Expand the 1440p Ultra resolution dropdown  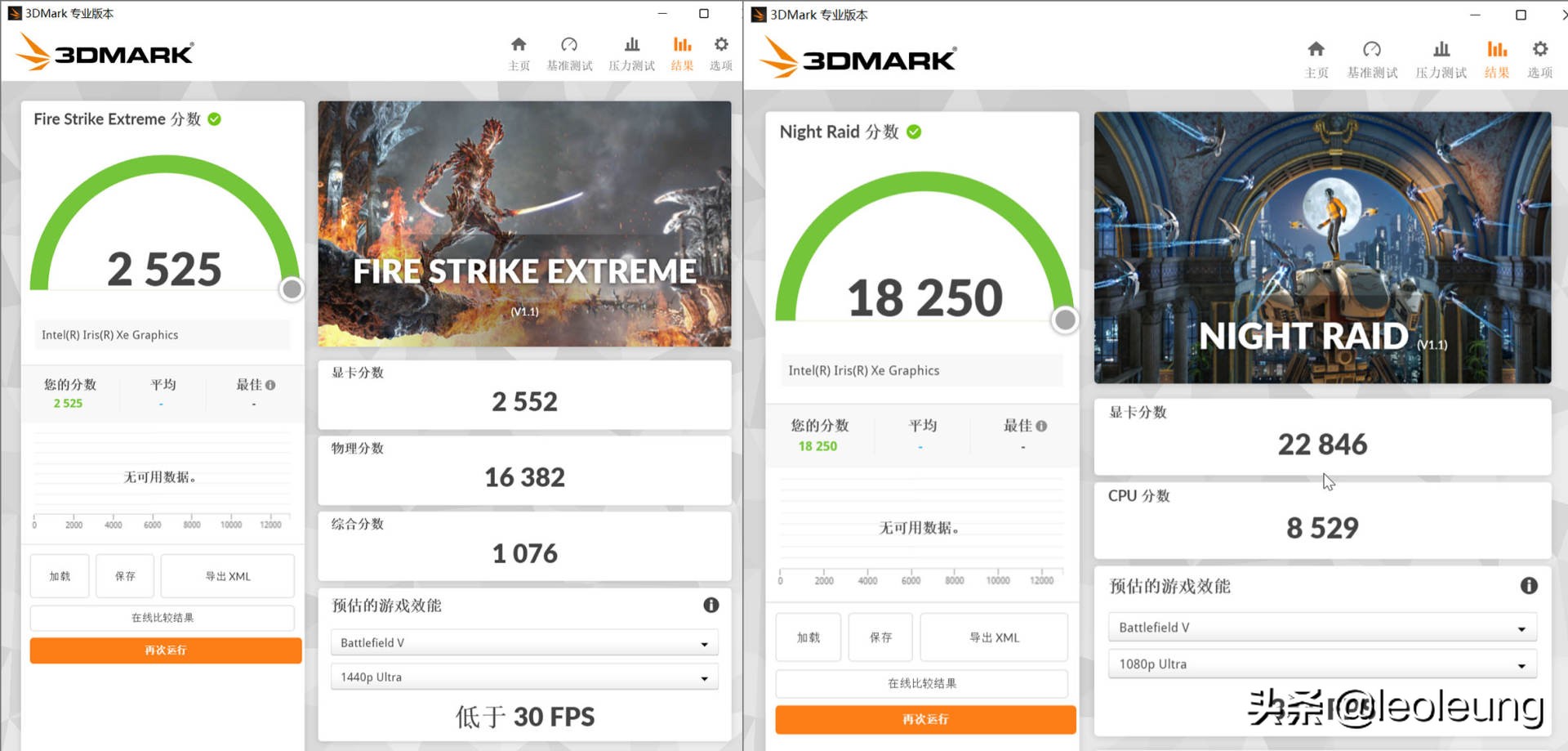[x=524, y=677]
